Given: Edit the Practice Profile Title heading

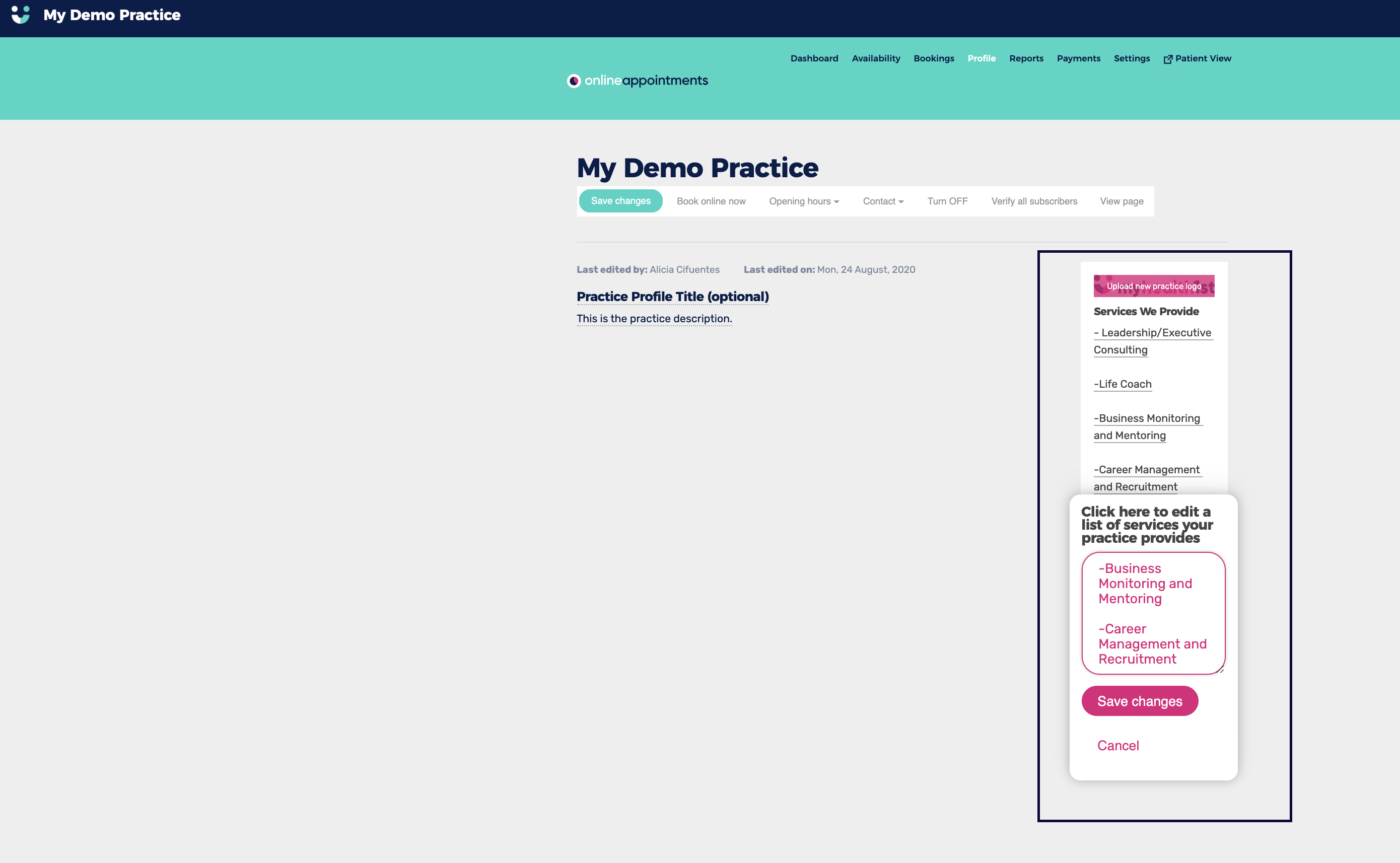Looking at the screenshot, I should (x=672, y=297).
